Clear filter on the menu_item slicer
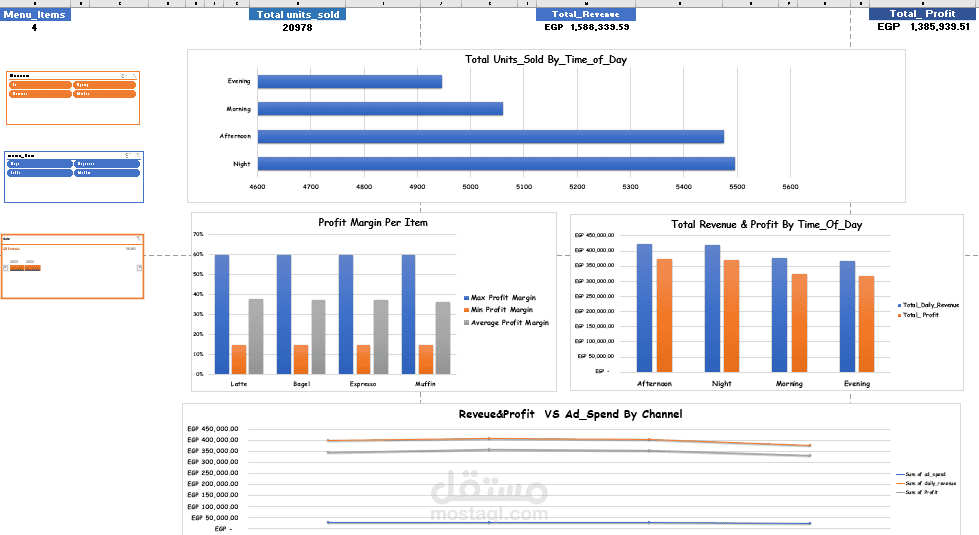The width and height of the screenshot is (979, 535). click(x=137, y=155)
